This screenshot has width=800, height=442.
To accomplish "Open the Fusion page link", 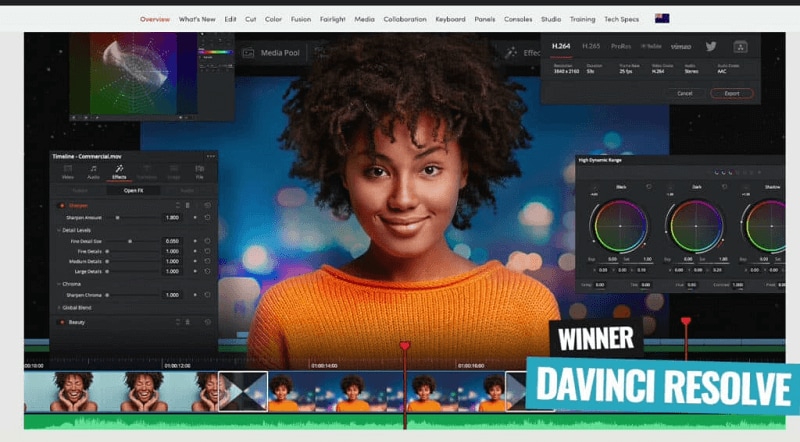I will click(301, 19).
